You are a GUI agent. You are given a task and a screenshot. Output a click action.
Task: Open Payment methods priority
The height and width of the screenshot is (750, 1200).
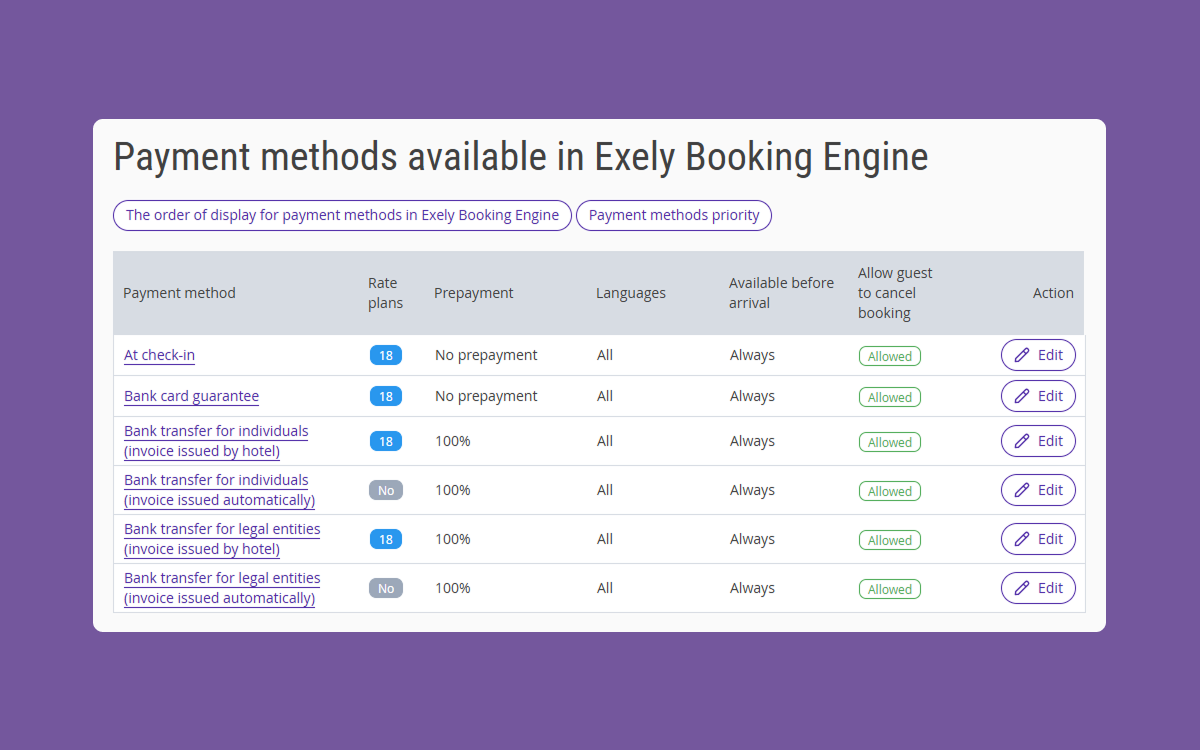pos(674,215)
